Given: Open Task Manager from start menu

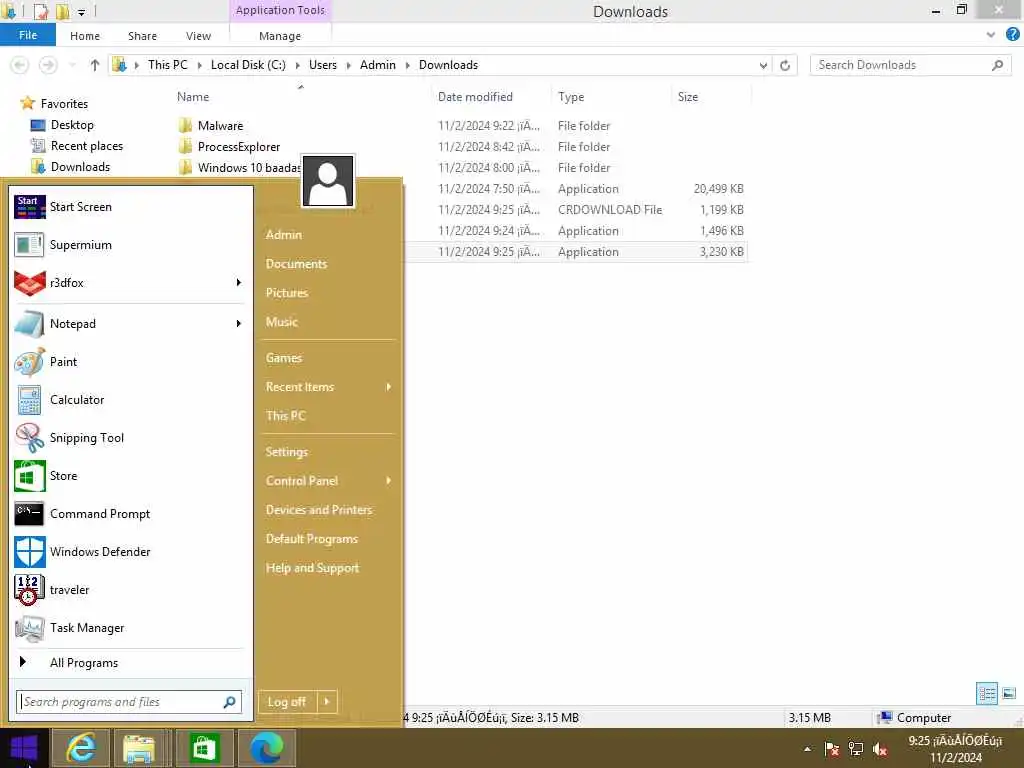Looking at the screenshot, I should 131,628.
